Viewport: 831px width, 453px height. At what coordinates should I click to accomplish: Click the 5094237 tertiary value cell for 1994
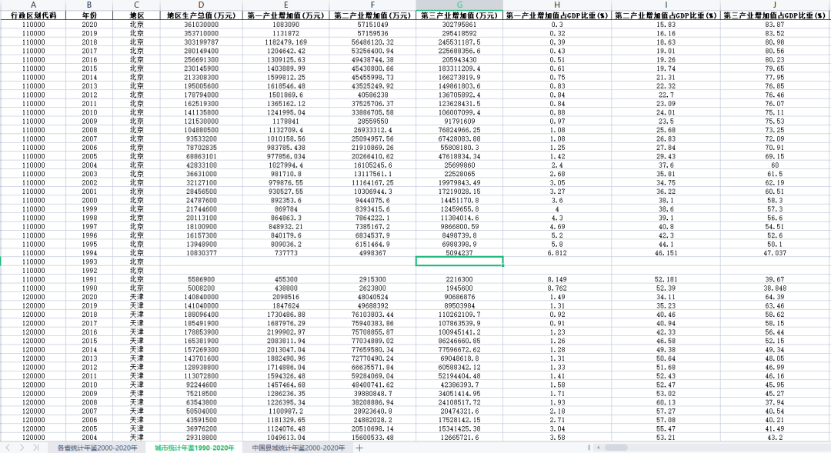pos(459,253)
